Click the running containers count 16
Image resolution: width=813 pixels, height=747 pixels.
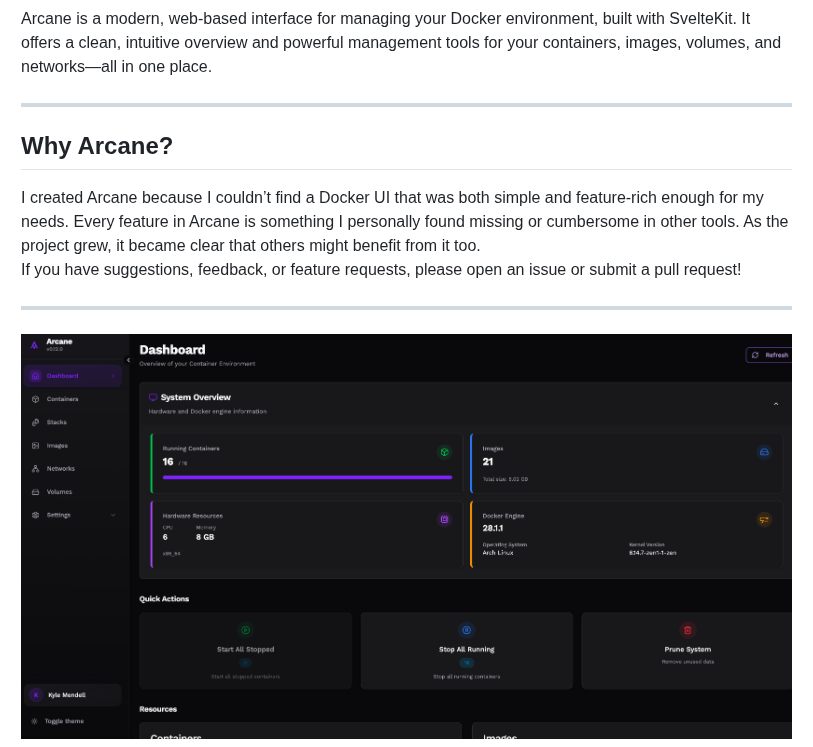click(x=167, y=461)
